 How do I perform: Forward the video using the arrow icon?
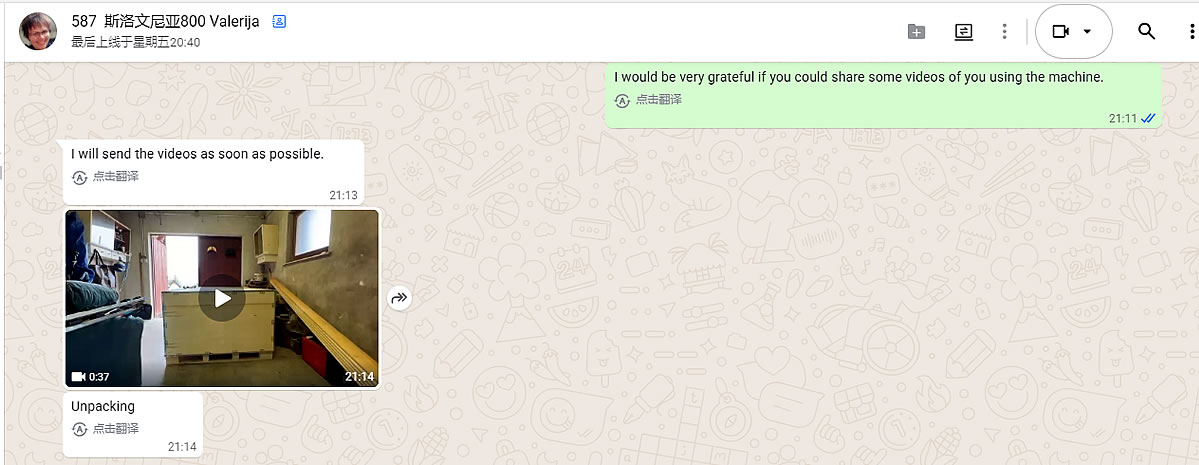[399, 298]
